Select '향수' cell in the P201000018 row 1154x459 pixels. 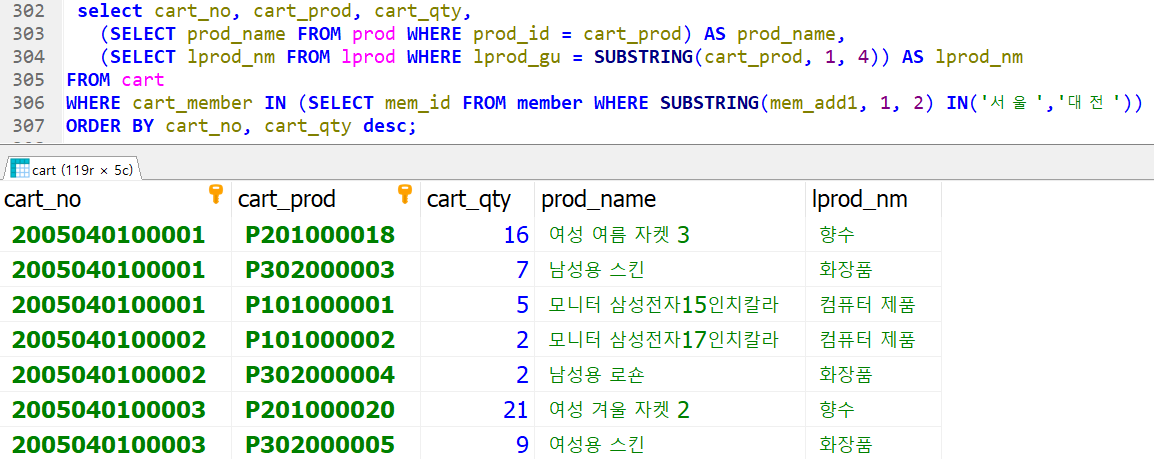tap(874, 235)
